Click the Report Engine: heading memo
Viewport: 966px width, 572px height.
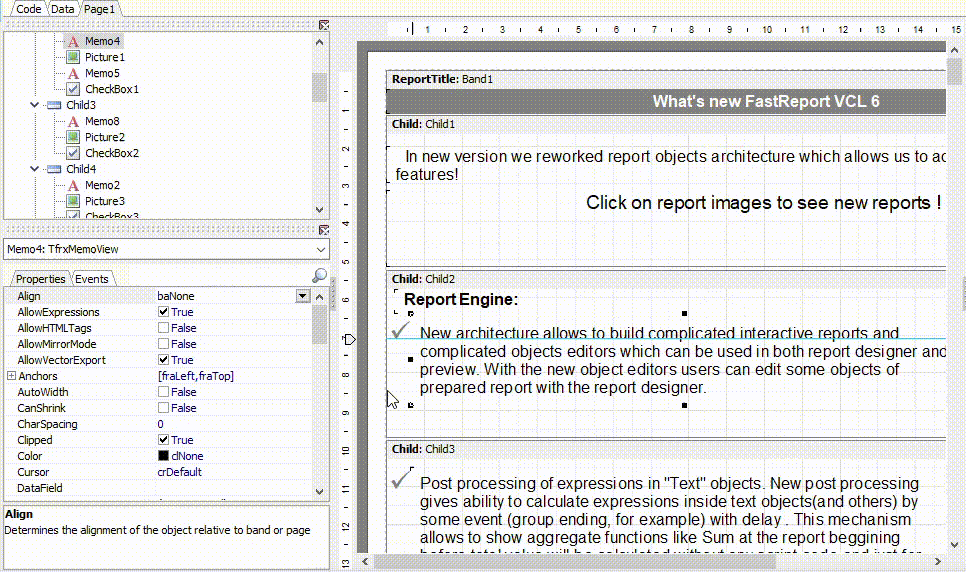(x=461, y=300)
